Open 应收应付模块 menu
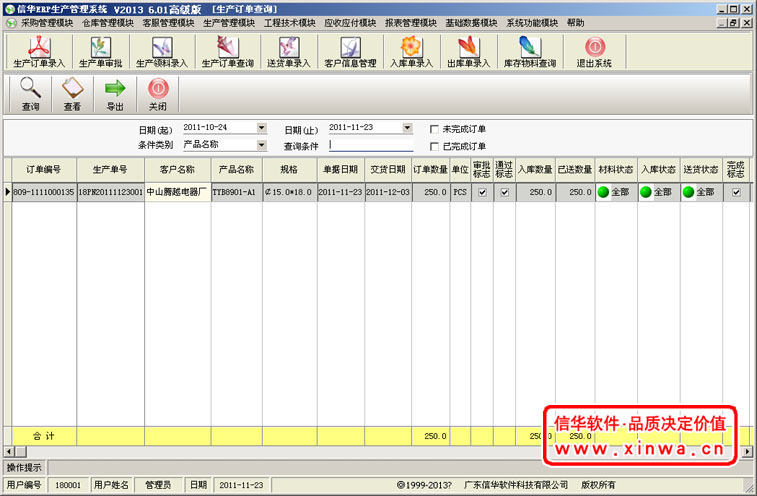This screenshot has width=757, height=496. tap(350, 23)
